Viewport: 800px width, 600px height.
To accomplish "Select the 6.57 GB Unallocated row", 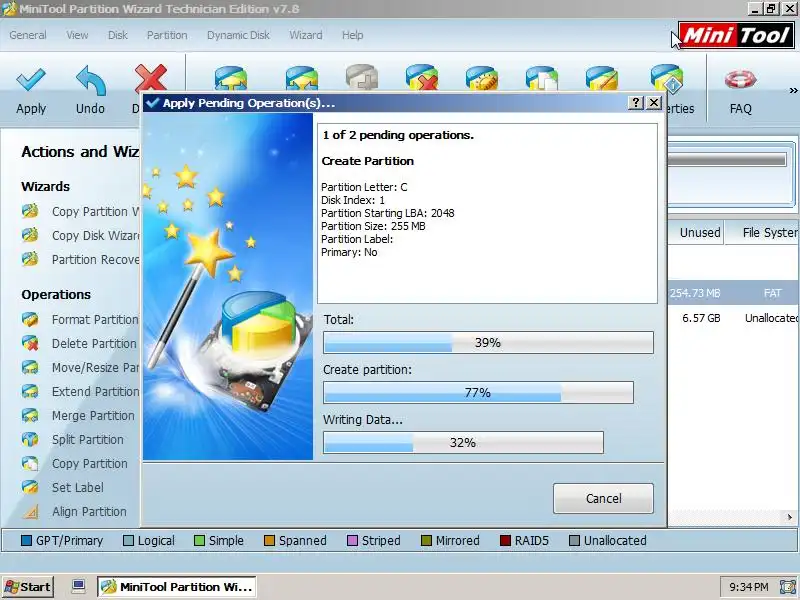I will [734, 318].
